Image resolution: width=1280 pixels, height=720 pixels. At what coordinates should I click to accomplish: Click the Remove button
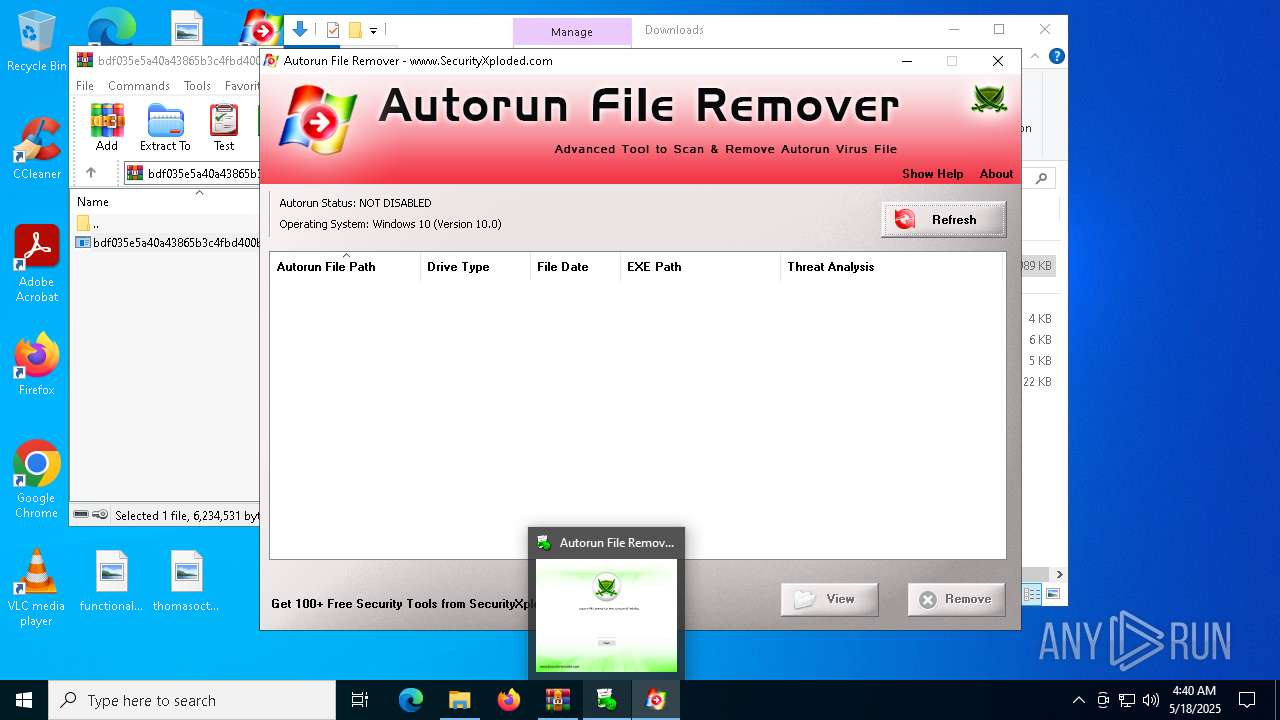(x=956, y=599)
